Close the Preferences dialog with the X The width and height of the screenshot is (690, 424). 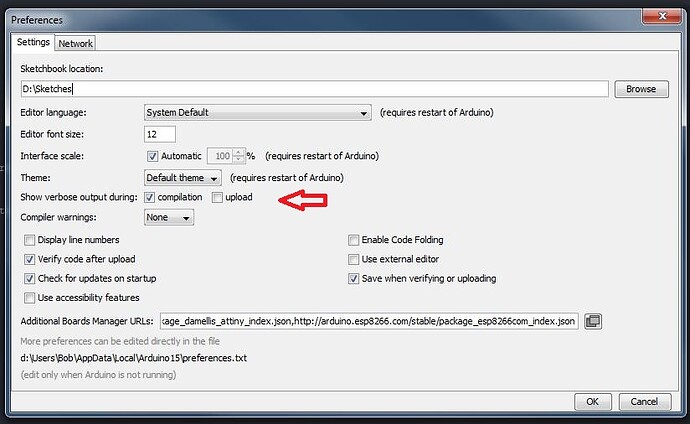(x=661, y=16)
